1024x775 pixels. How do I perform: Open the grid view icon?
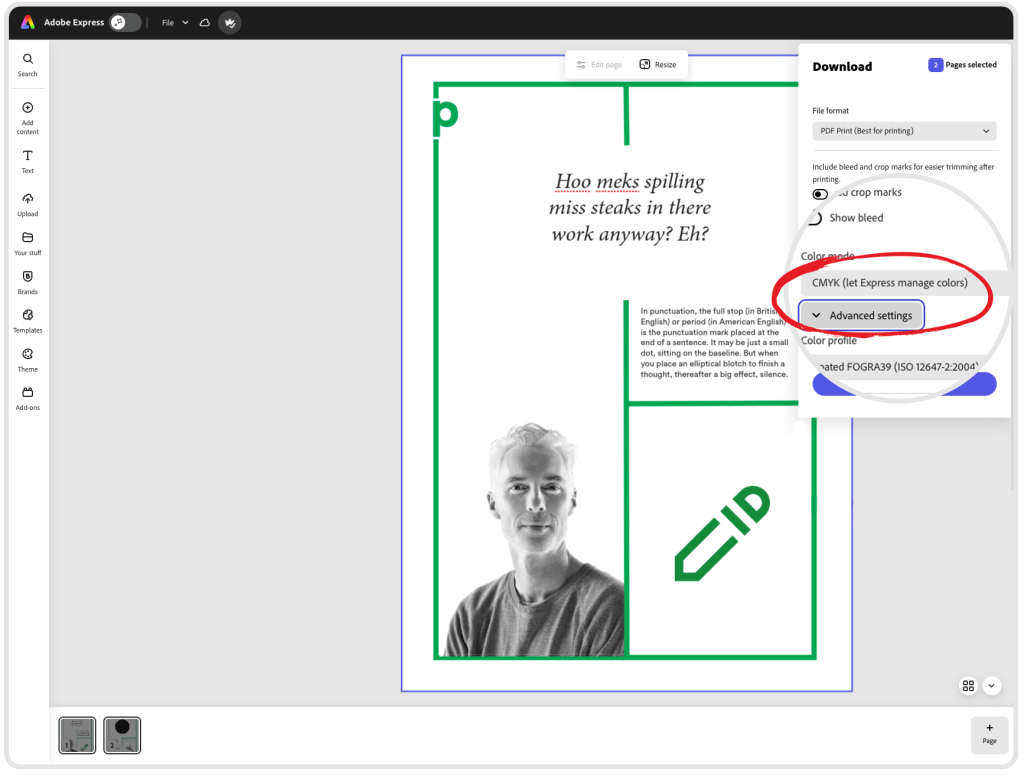(x=968, y=686)
